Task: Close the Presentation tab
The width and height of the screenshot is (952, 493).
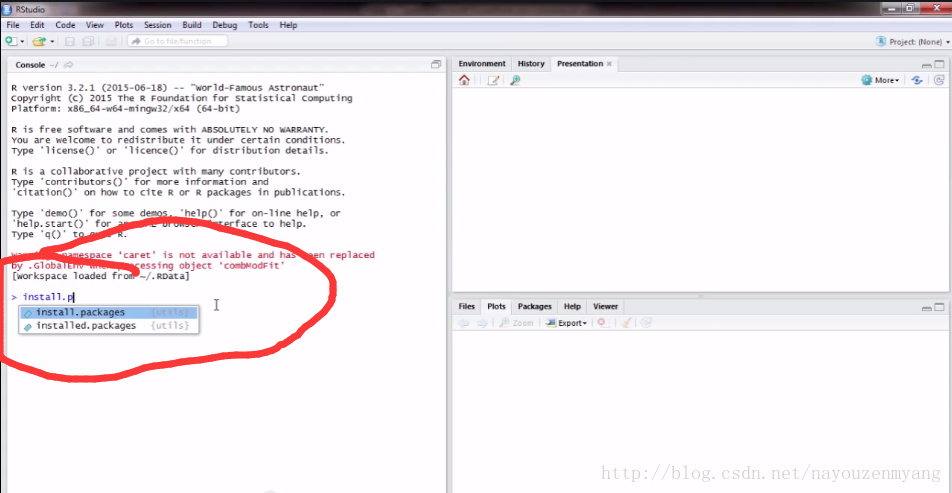Action: click(x=609, y=64)
